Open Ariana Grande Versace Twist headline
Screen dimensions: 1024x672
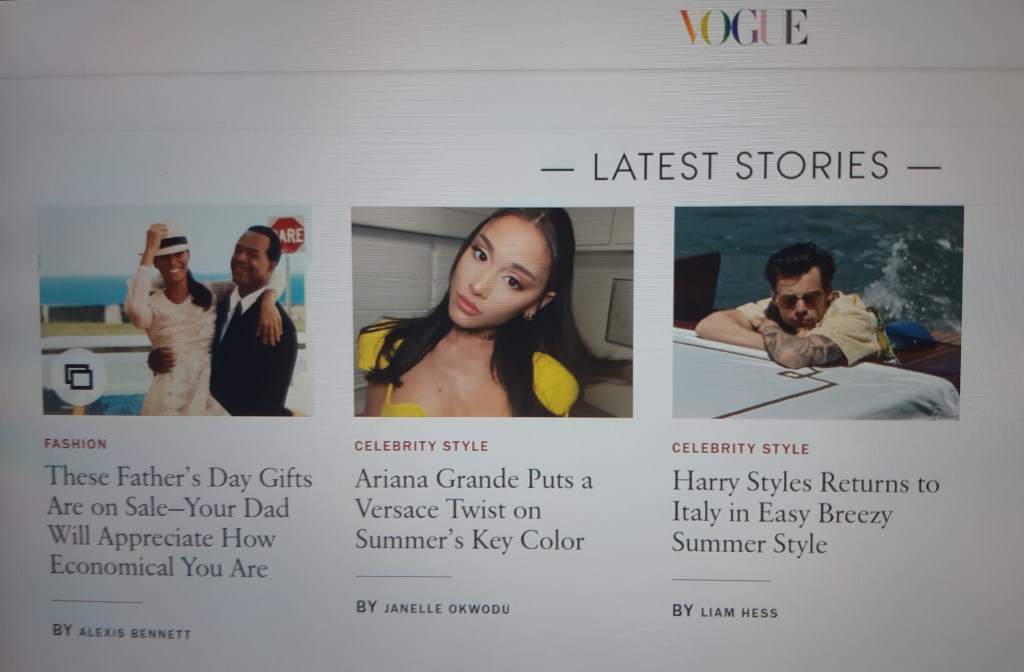474,509
